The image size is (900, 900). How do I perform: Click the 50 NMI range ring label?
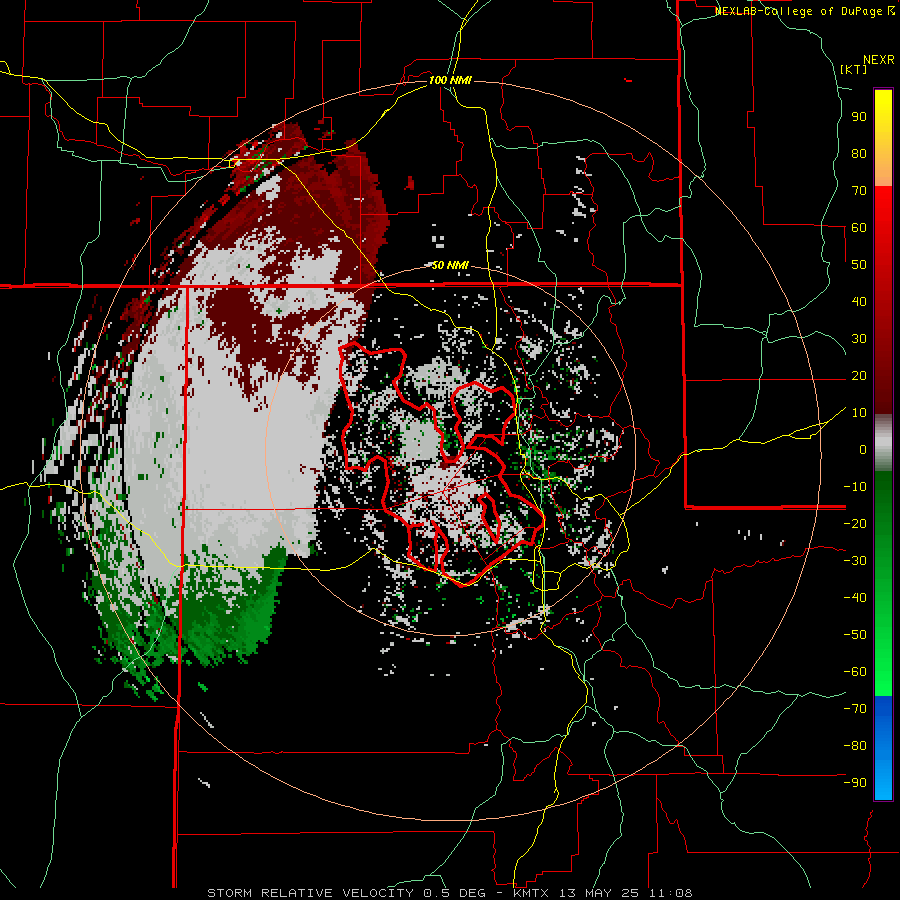click(x=450, y=265)
